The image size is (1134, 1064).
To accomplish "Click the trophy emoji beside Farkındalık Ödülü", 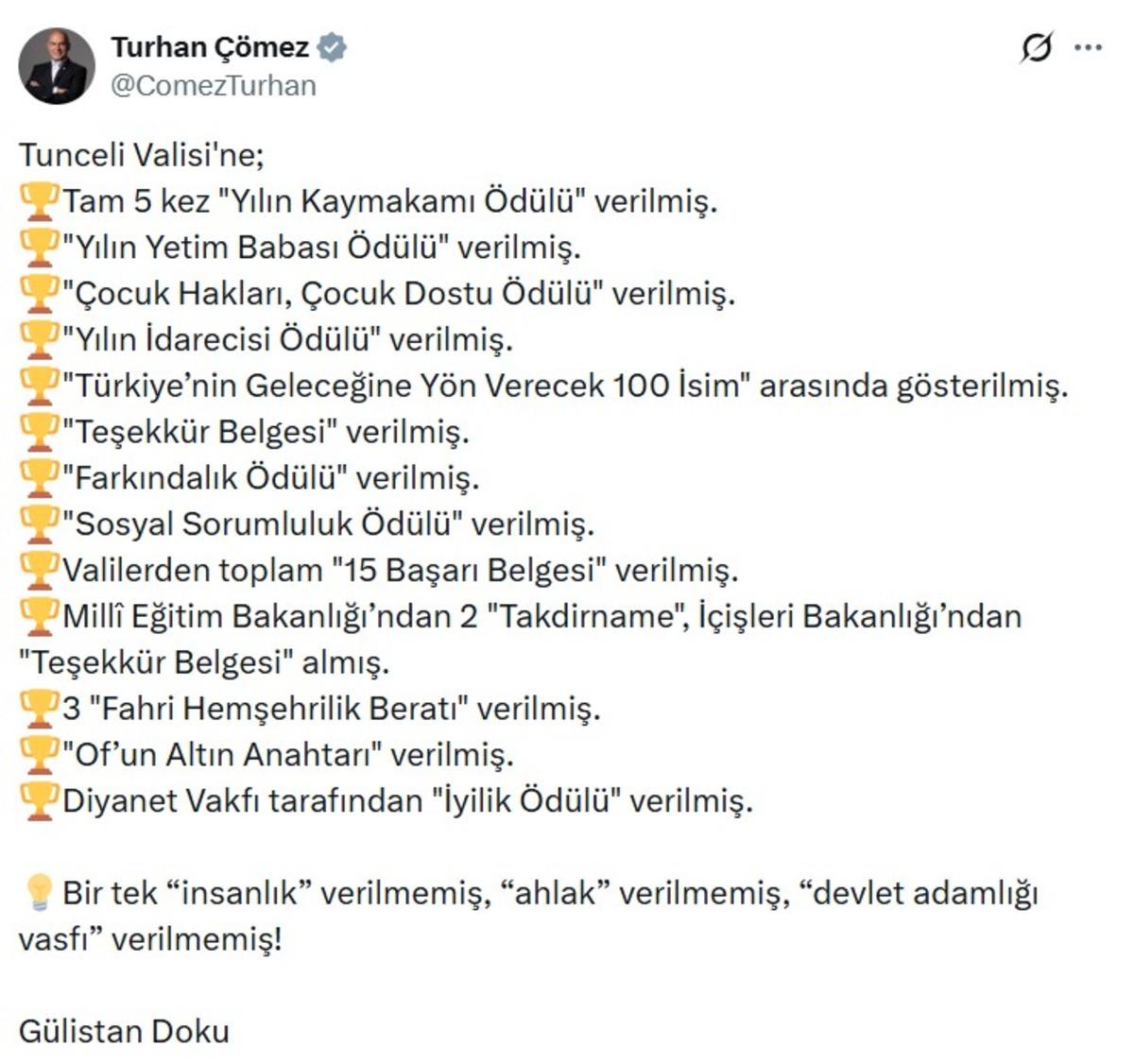I will click(40, 475).
